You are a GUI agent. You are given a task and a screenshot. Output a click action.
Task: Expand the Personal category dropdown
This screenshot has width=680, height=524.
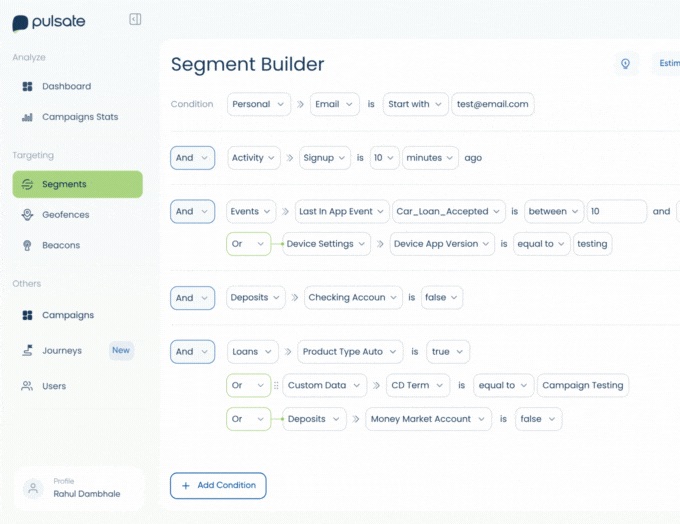[x=258, y=104]
